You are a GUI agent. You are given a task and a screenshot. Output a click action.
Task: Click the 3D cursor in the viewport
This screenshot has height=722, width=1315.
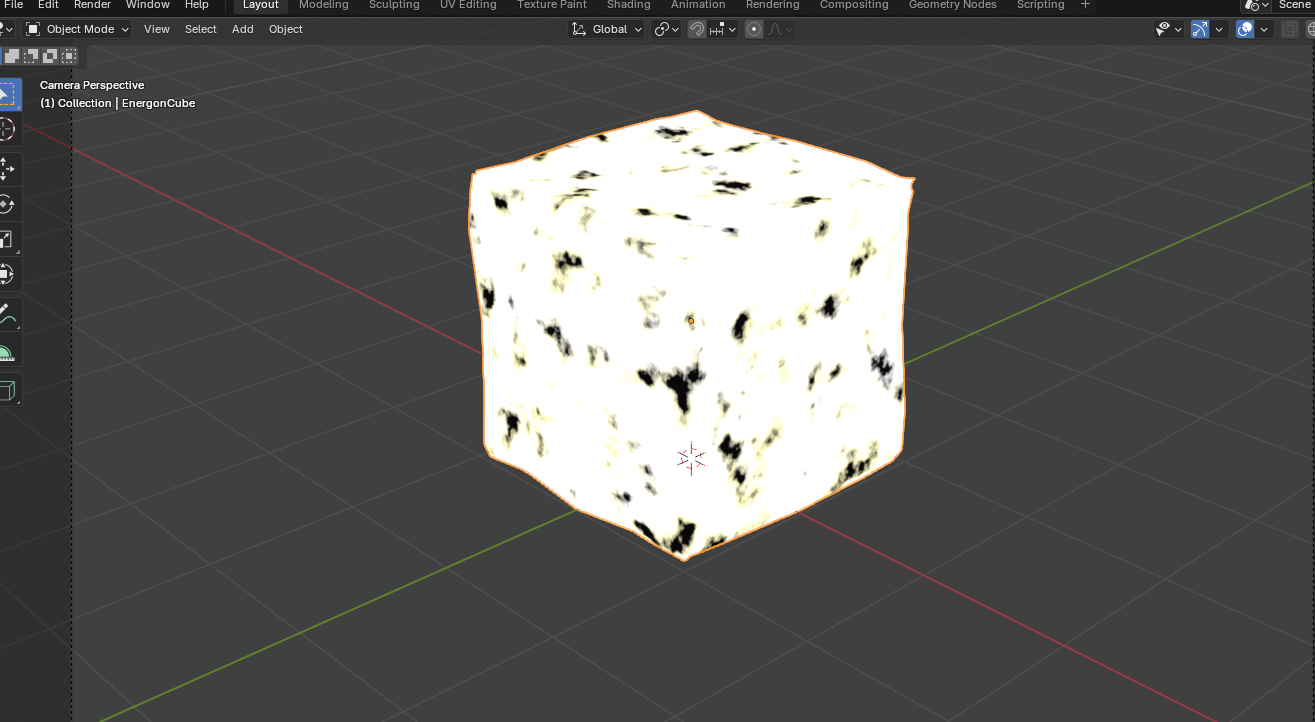click(x=691, y=458)
